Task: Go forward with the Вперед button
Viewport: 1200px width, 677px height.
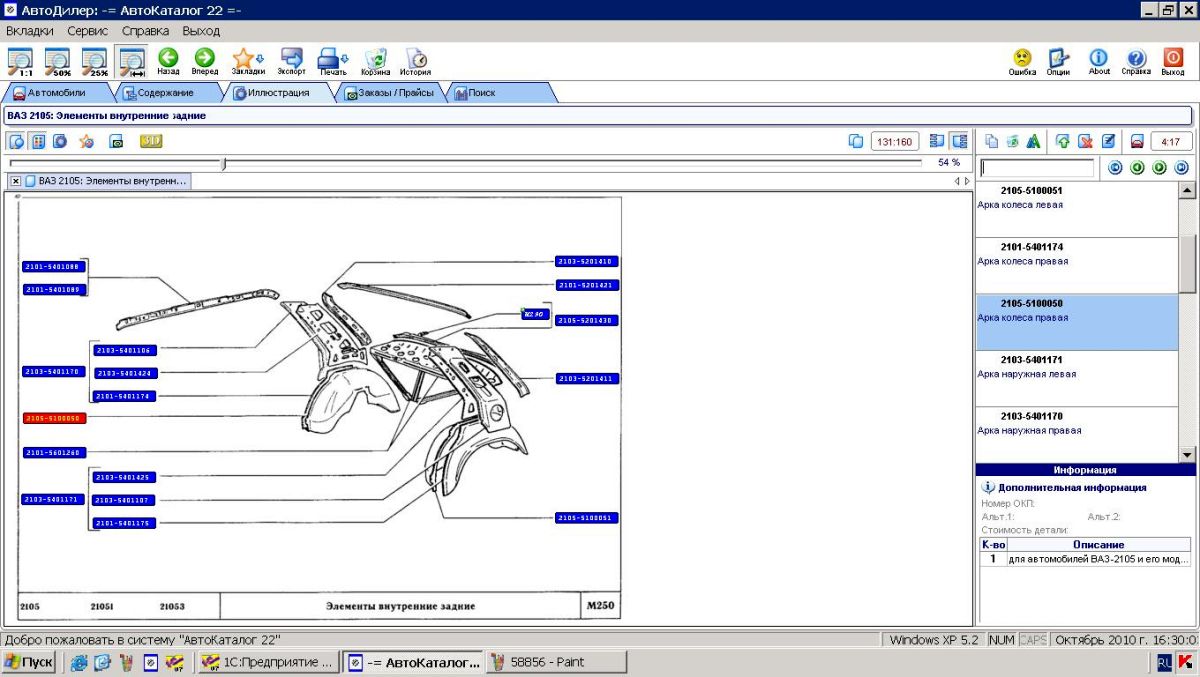Action: pyautogui.click(x=205, y=62)
